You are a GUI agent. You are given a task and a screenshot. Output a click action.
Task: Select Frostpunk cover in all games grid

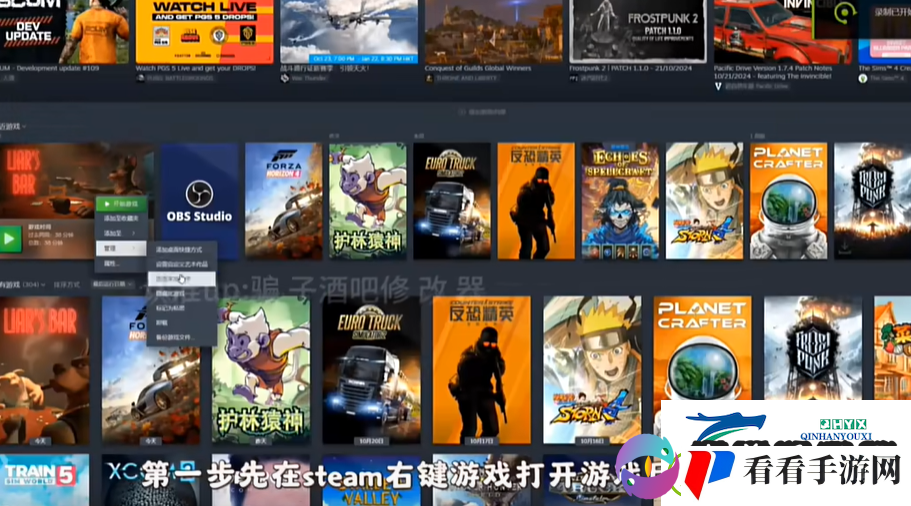point(813,349)
